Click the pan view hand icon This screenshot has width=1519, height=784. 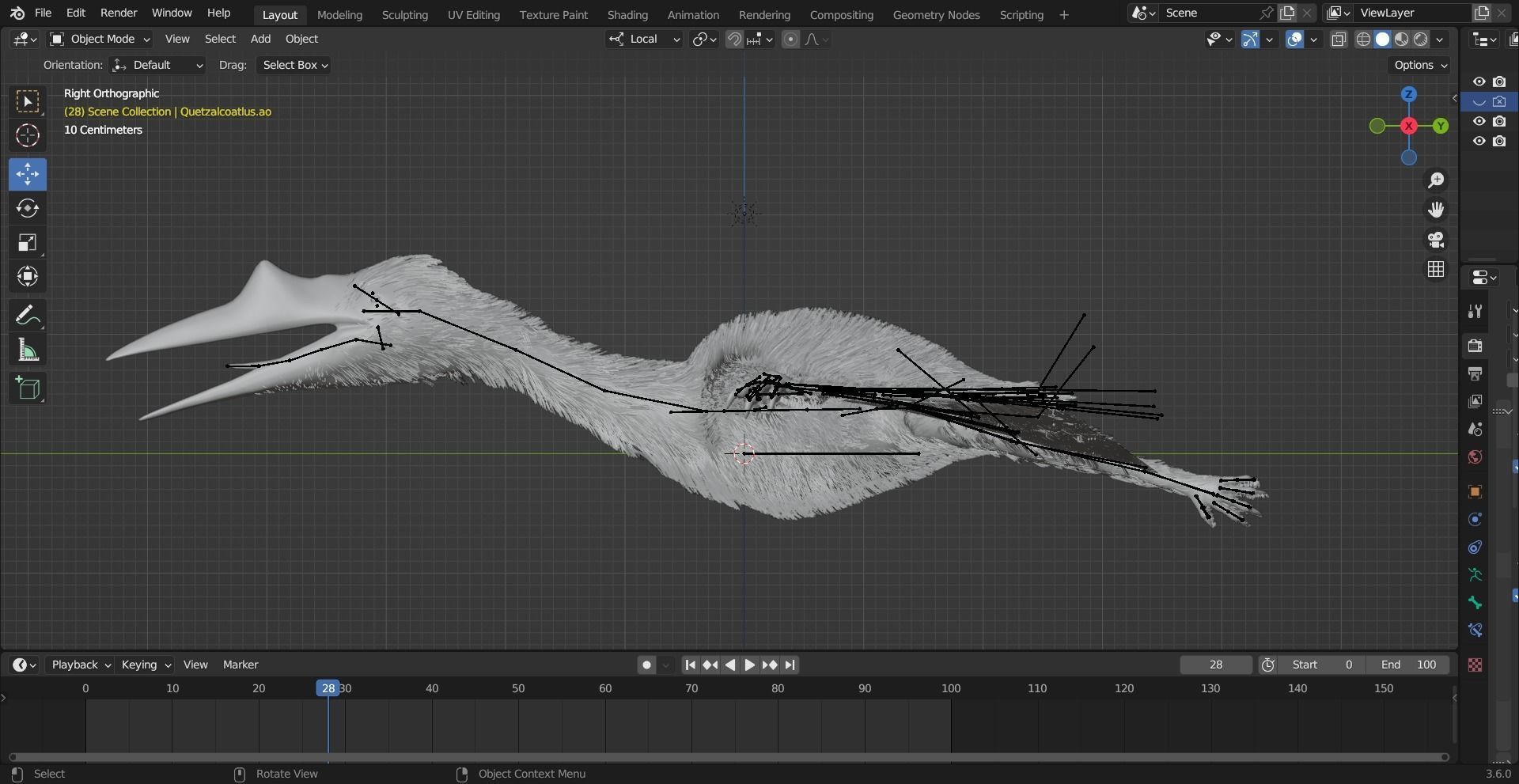point(1436,210)
